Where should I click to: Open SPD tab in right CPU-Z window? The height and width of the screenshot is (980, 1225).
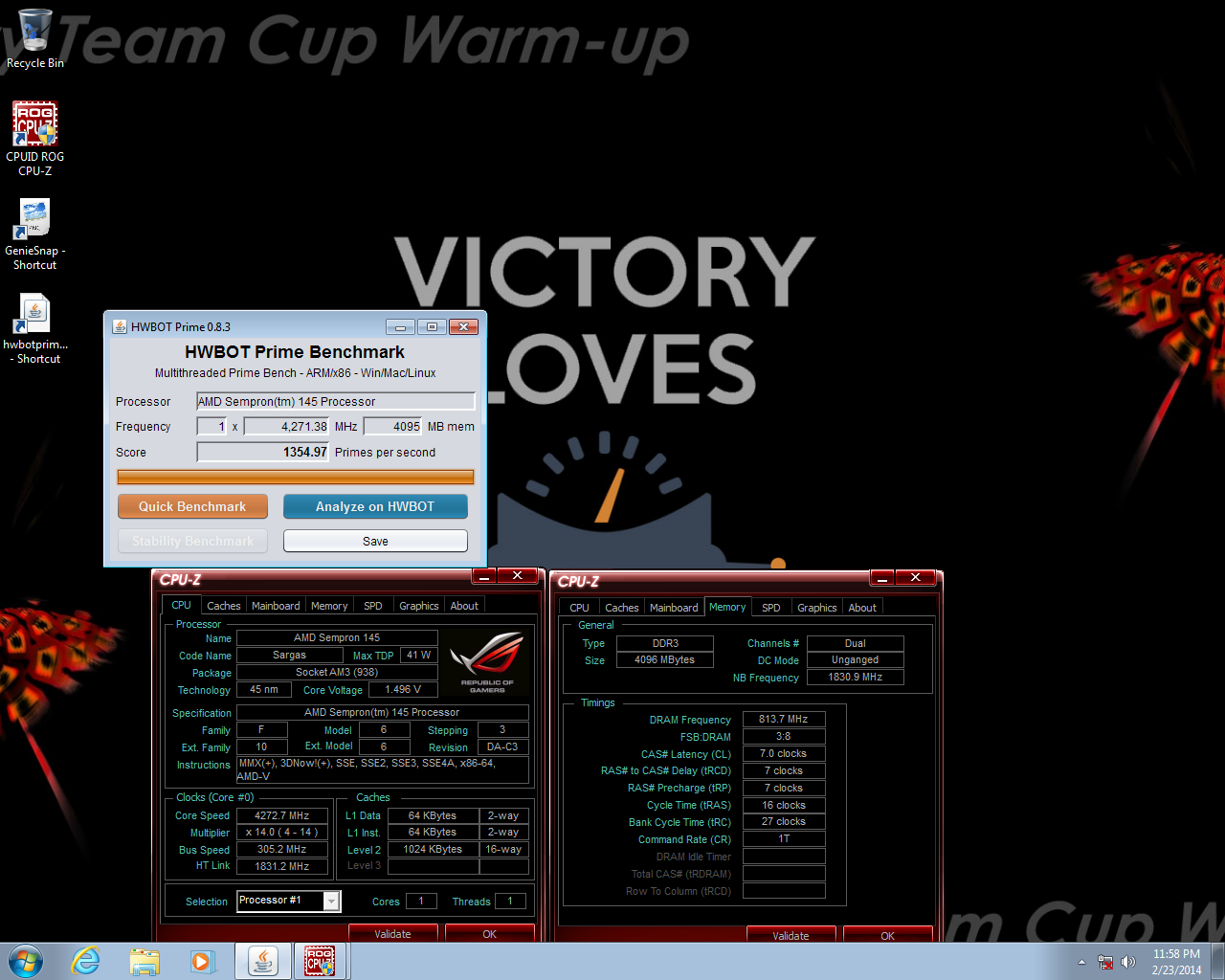tap(771, 608)
